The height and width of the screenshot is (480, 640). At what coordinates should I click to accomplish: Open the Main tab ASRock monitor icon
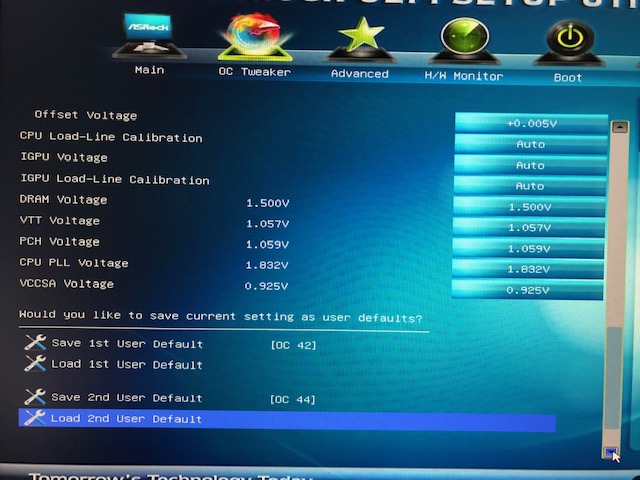[149, 36]
